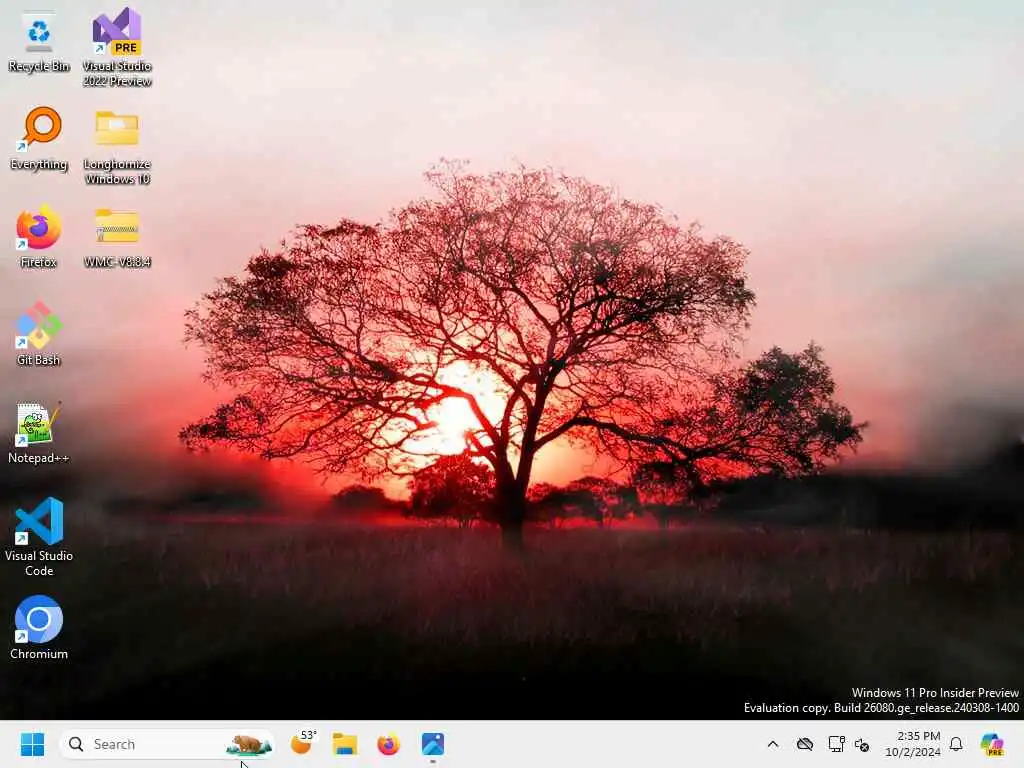Viewport: 1024px width, 768px height.
Task: Click the search highlight image in Search box
Action: point(249,744)
